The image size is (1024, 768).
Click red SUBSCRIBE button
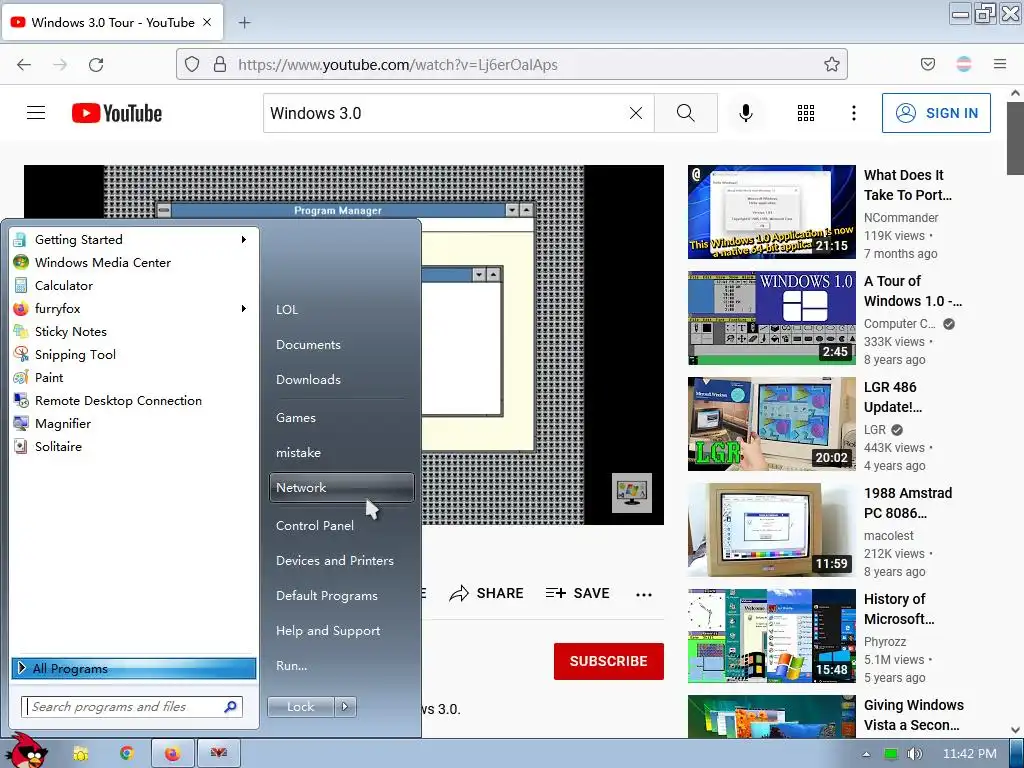click(x=609, y=661)
